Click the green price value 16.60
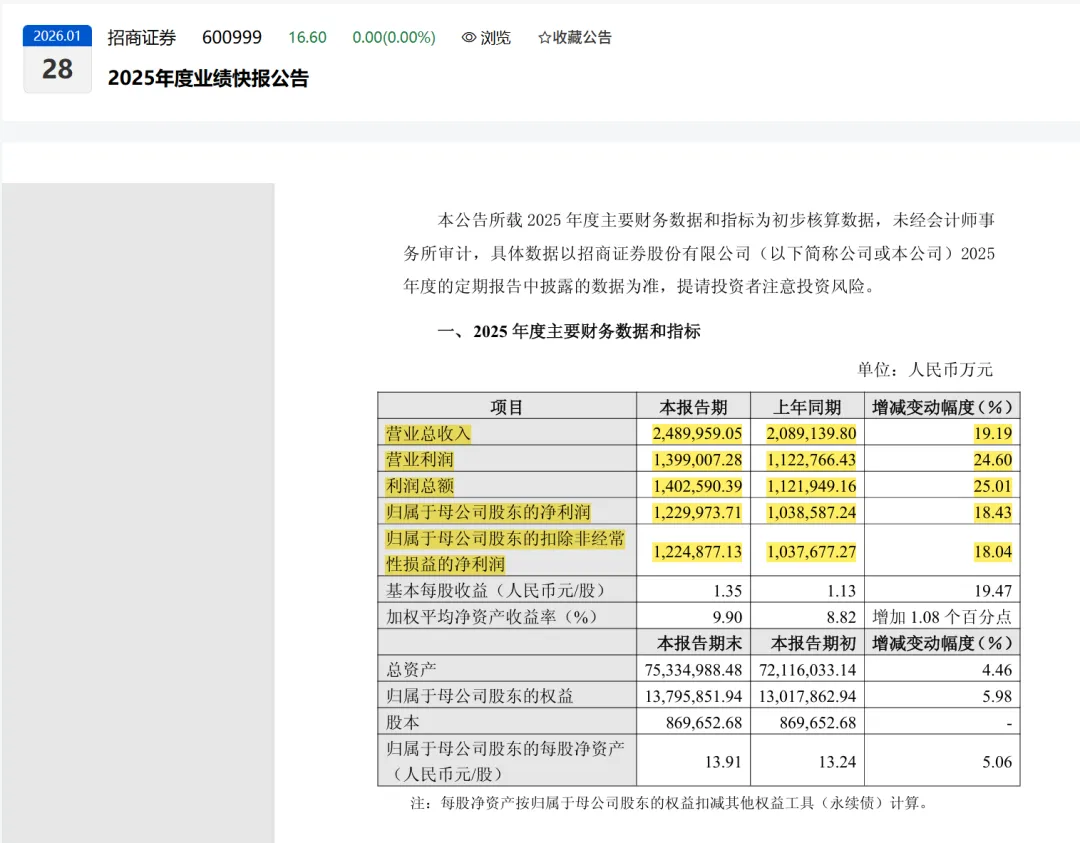 (x=307, y=38)
